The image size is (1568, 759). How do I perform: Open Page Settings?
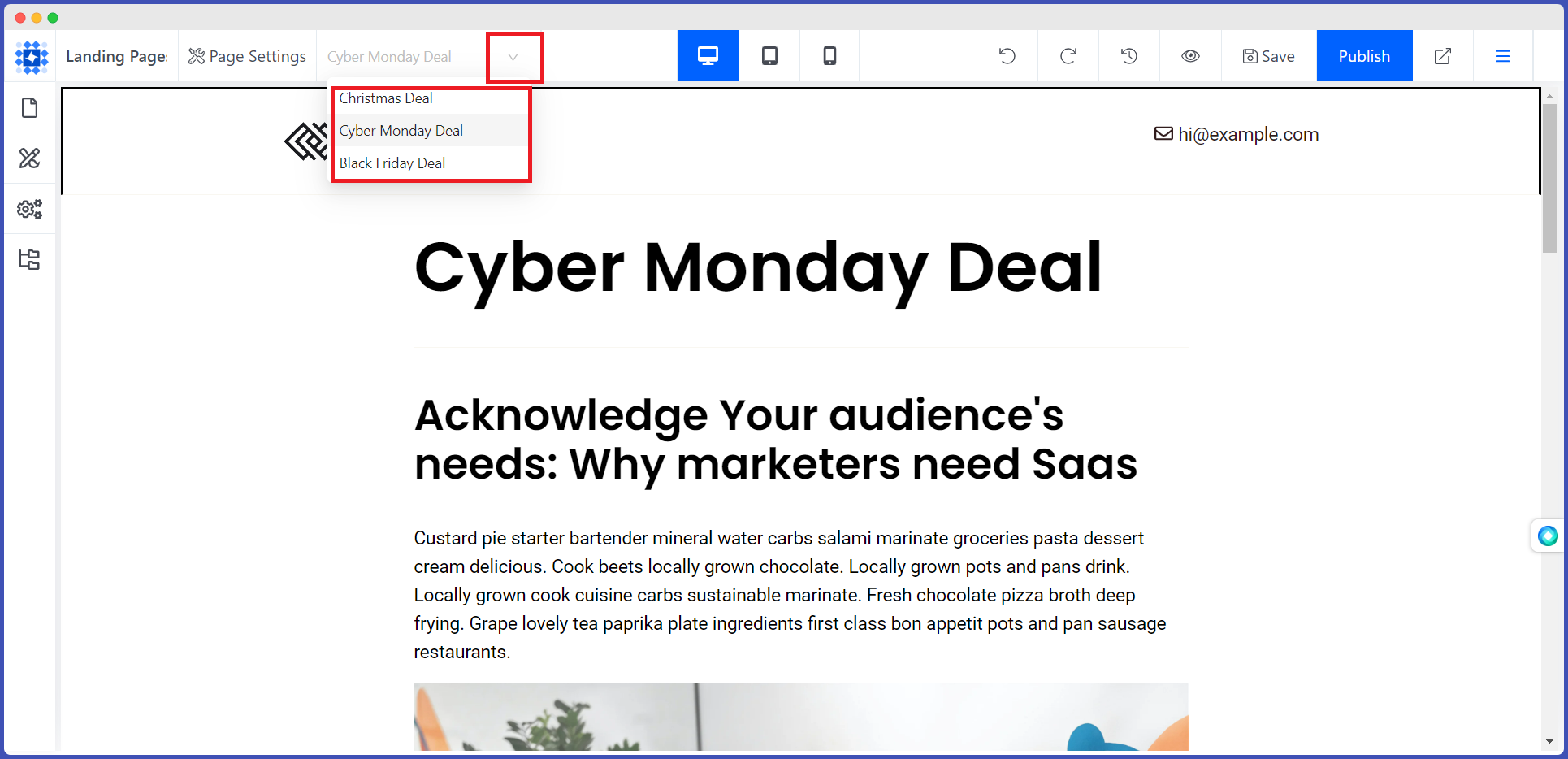coord(248,56)
